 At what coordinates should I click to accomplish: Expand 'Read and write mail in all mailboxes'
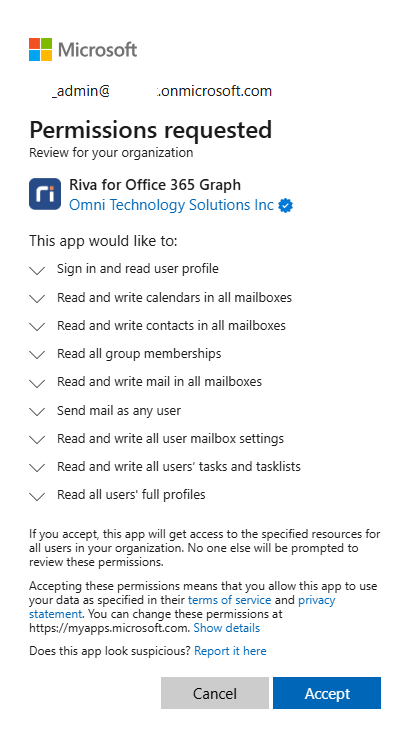tap(37, 383)
